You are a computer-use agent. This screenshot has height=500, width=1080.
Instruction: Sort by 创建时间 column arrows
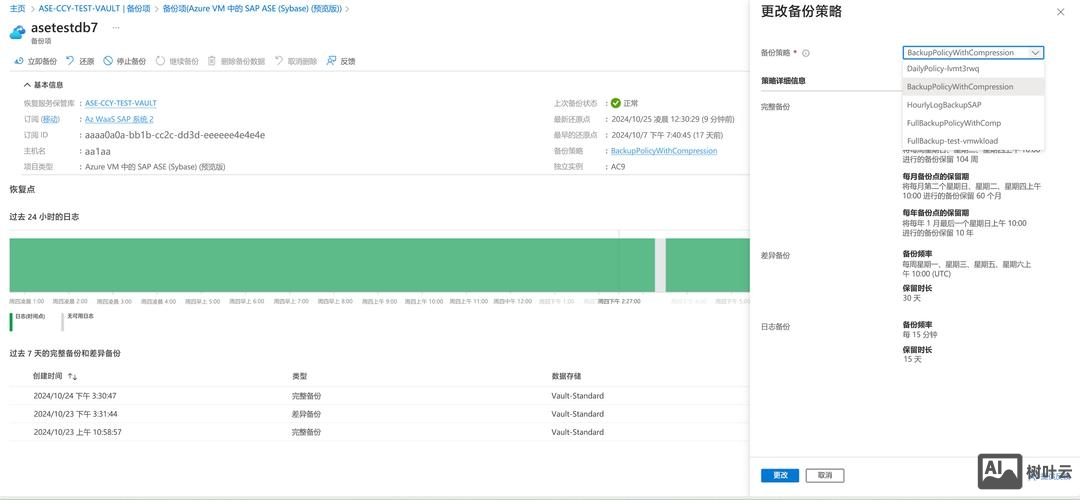72,377
